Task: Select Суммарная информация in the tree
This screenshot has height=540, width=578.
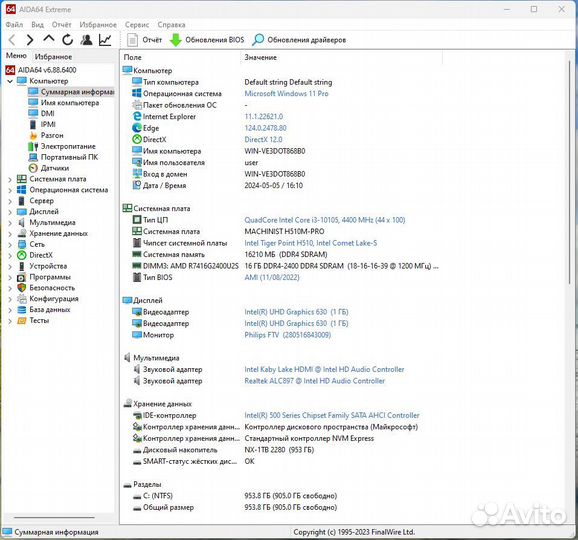Action: 71,91
